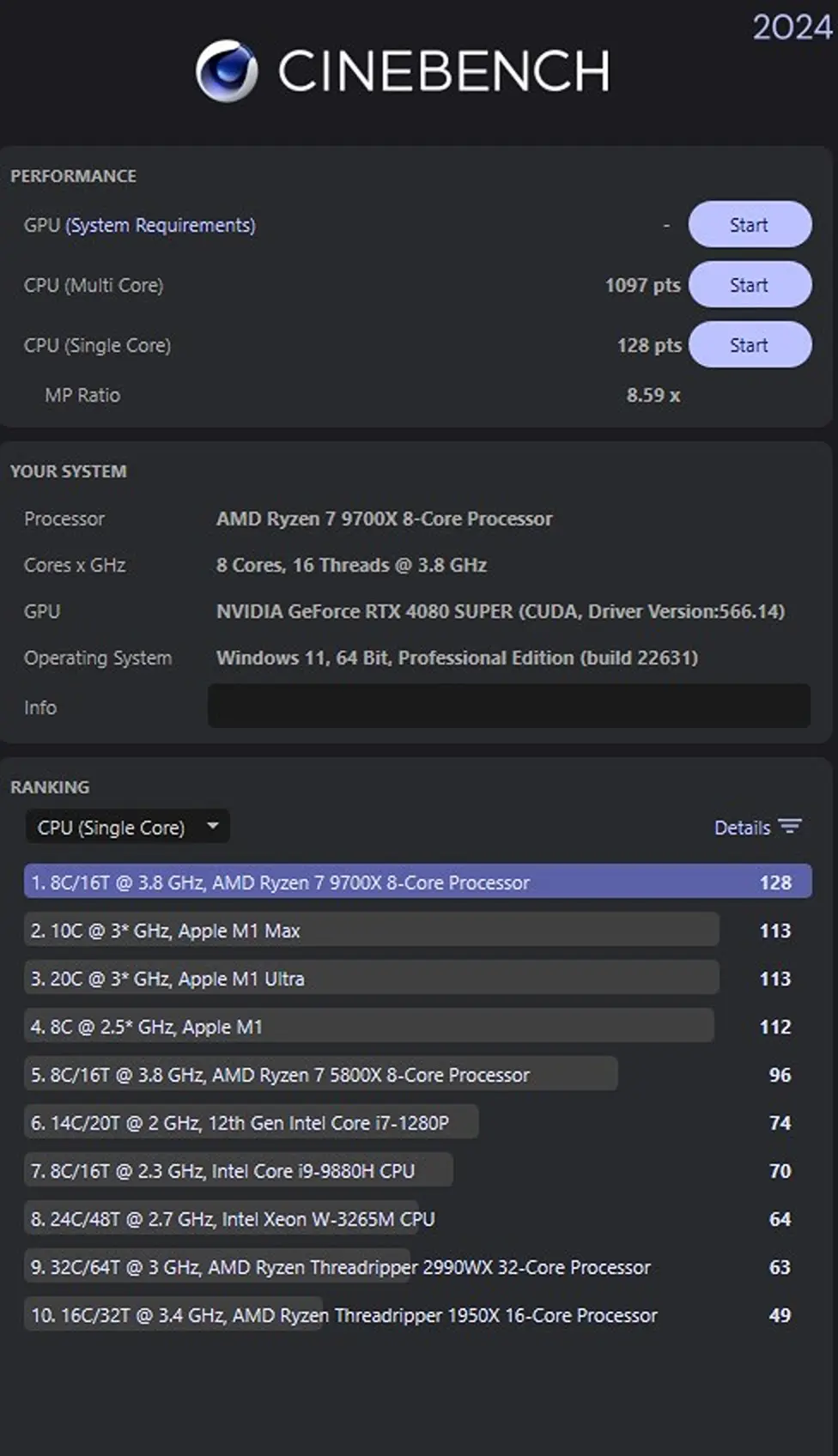Click the Cinebench sphere logo icon
The width and height of the screenshot is (838, 1456).
pos(227,71)
